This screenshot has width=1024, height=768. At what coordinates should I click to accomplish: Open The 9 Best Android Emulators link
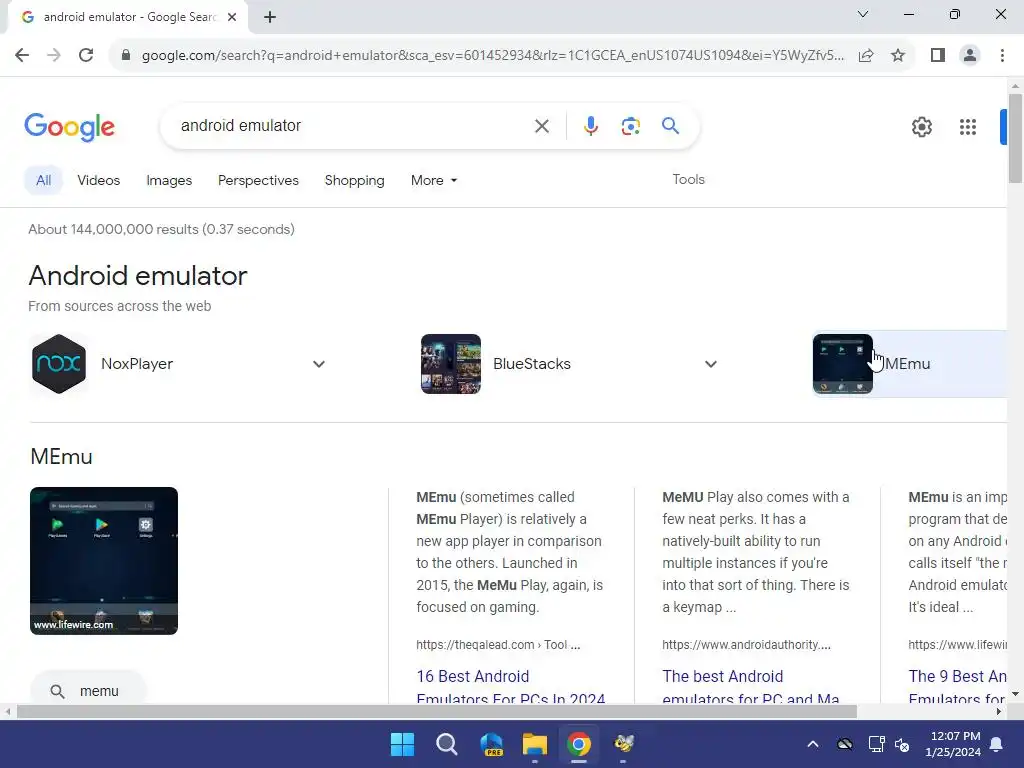tap(957, 687)
